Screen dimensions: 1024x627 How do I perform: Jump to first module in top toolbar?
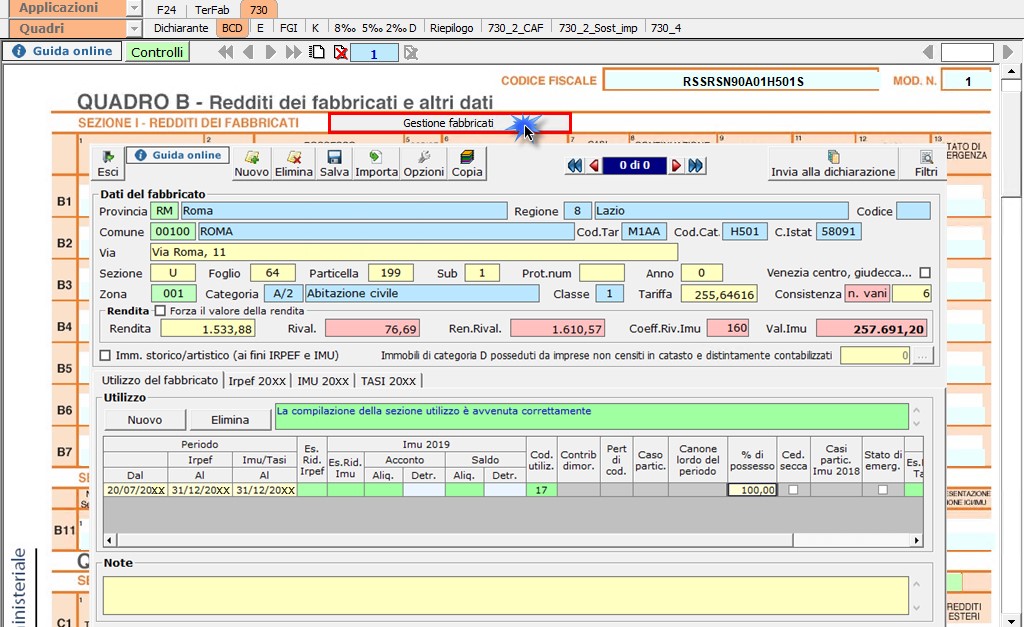225,52
